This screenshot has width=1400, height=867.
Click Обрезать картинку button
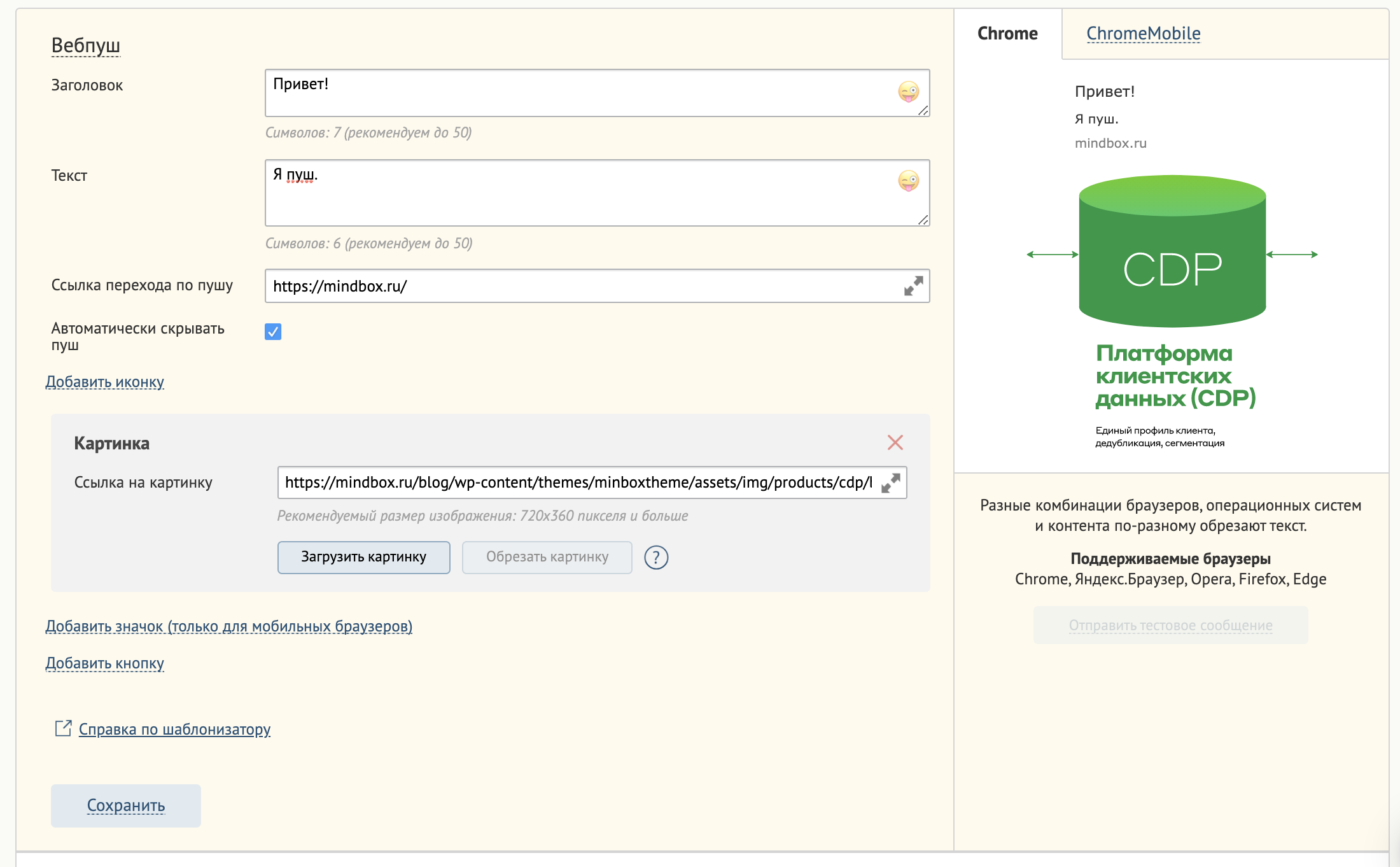tap(547, 556)
